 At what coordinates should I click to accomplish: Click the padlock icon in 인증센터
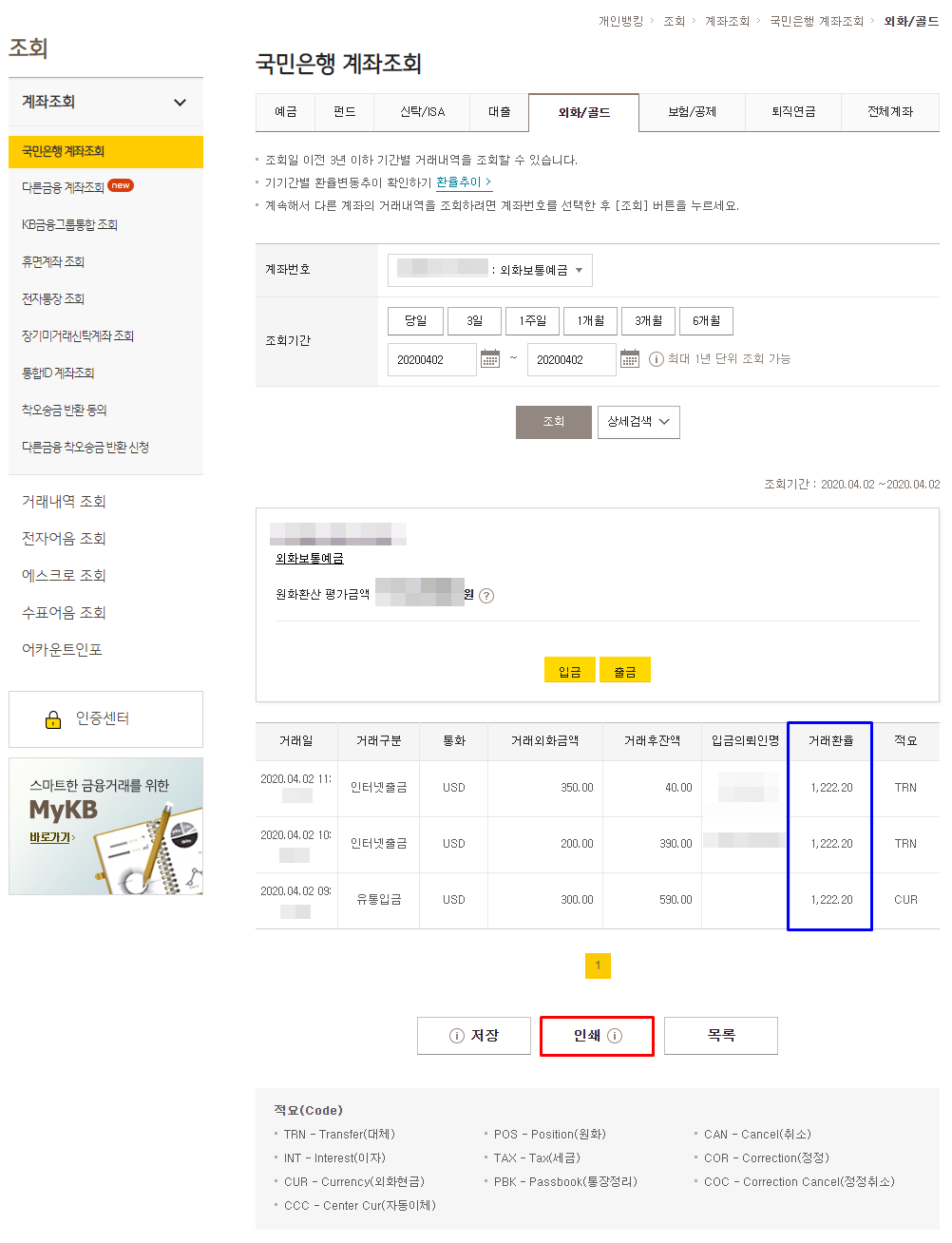click(53, 719)
